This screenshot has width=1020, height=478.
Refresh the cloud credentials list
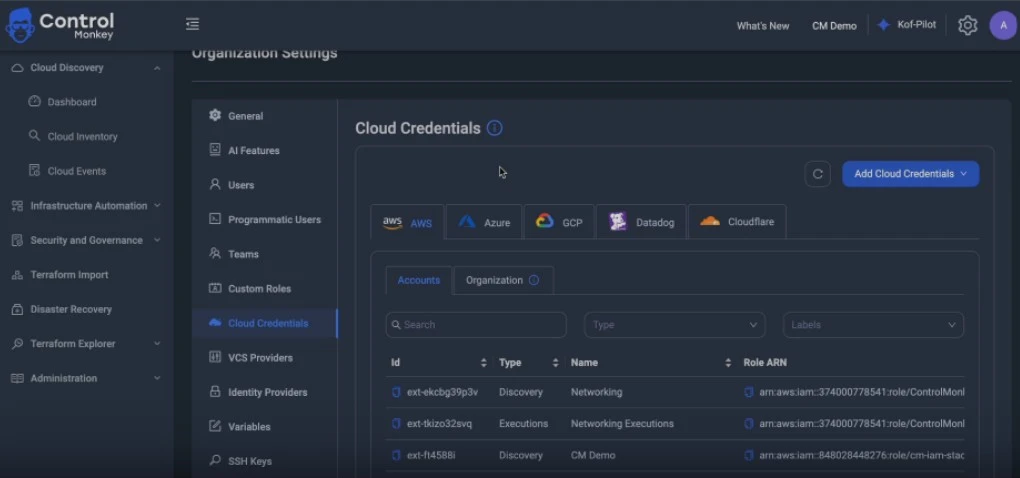pyautogui.click(x=818, y=174)
